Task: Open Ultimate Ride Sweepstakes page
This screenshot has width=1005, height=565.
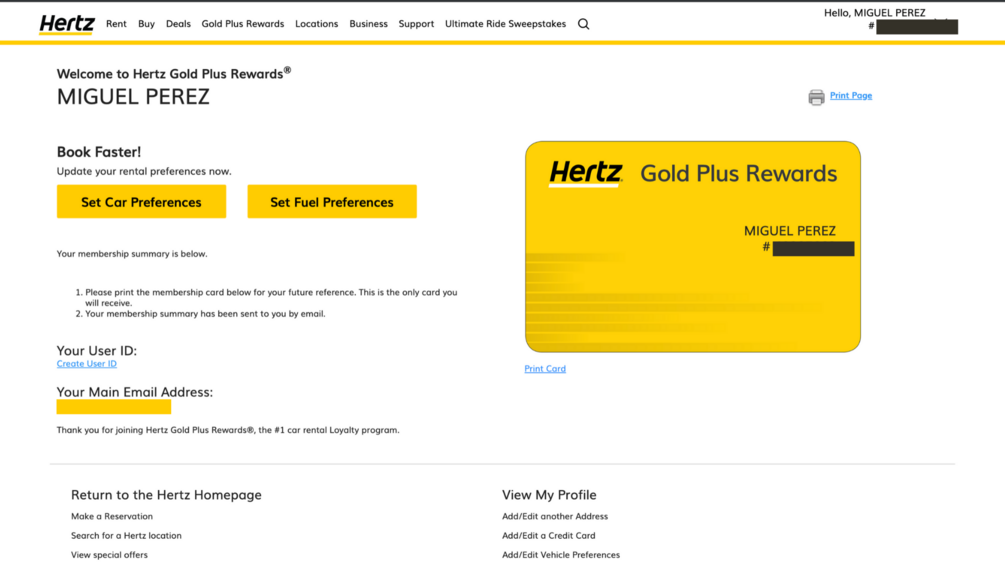Action: (x=505, y=24)
